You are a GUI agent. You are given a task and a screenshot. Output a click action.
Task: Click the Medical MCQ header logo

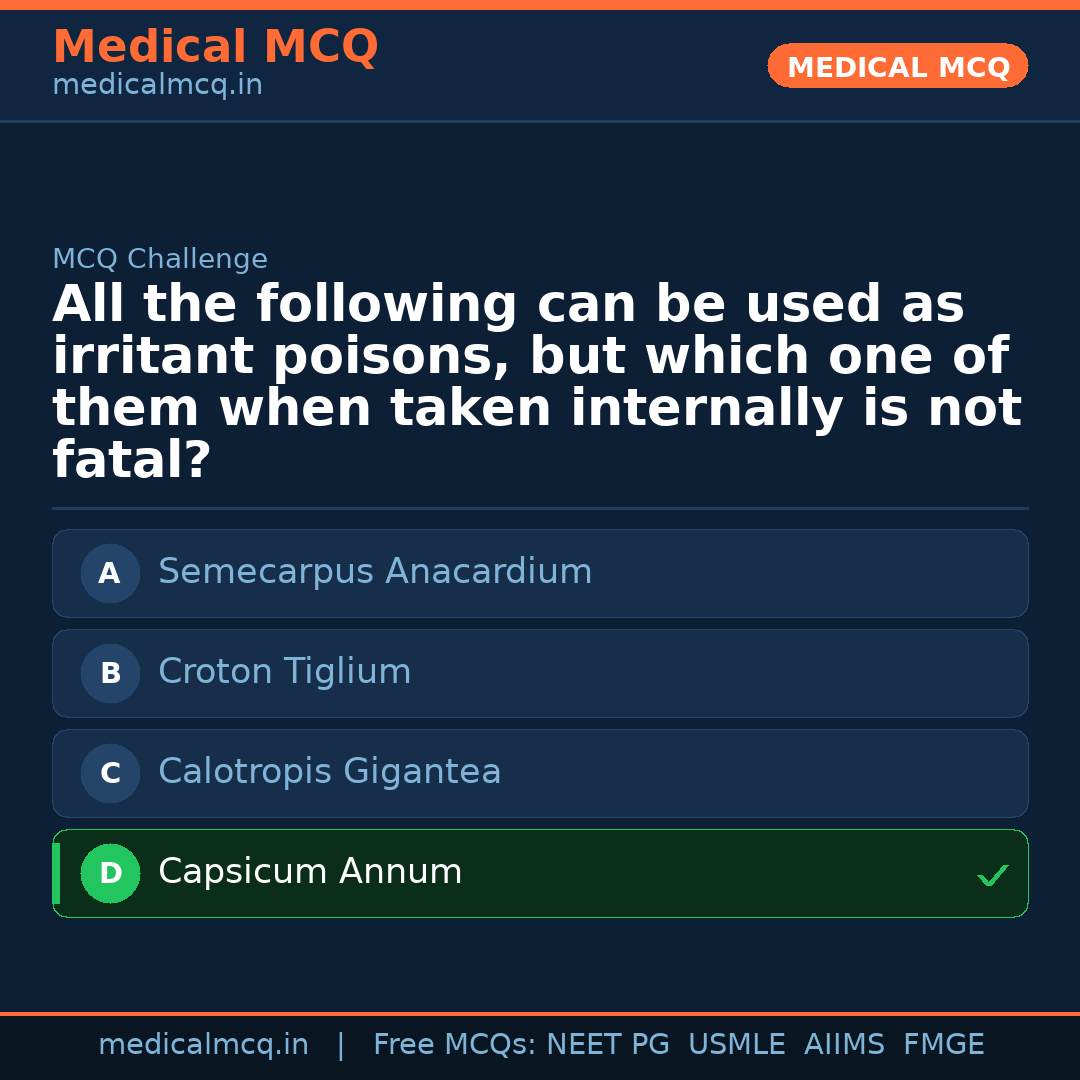(215, 47)
